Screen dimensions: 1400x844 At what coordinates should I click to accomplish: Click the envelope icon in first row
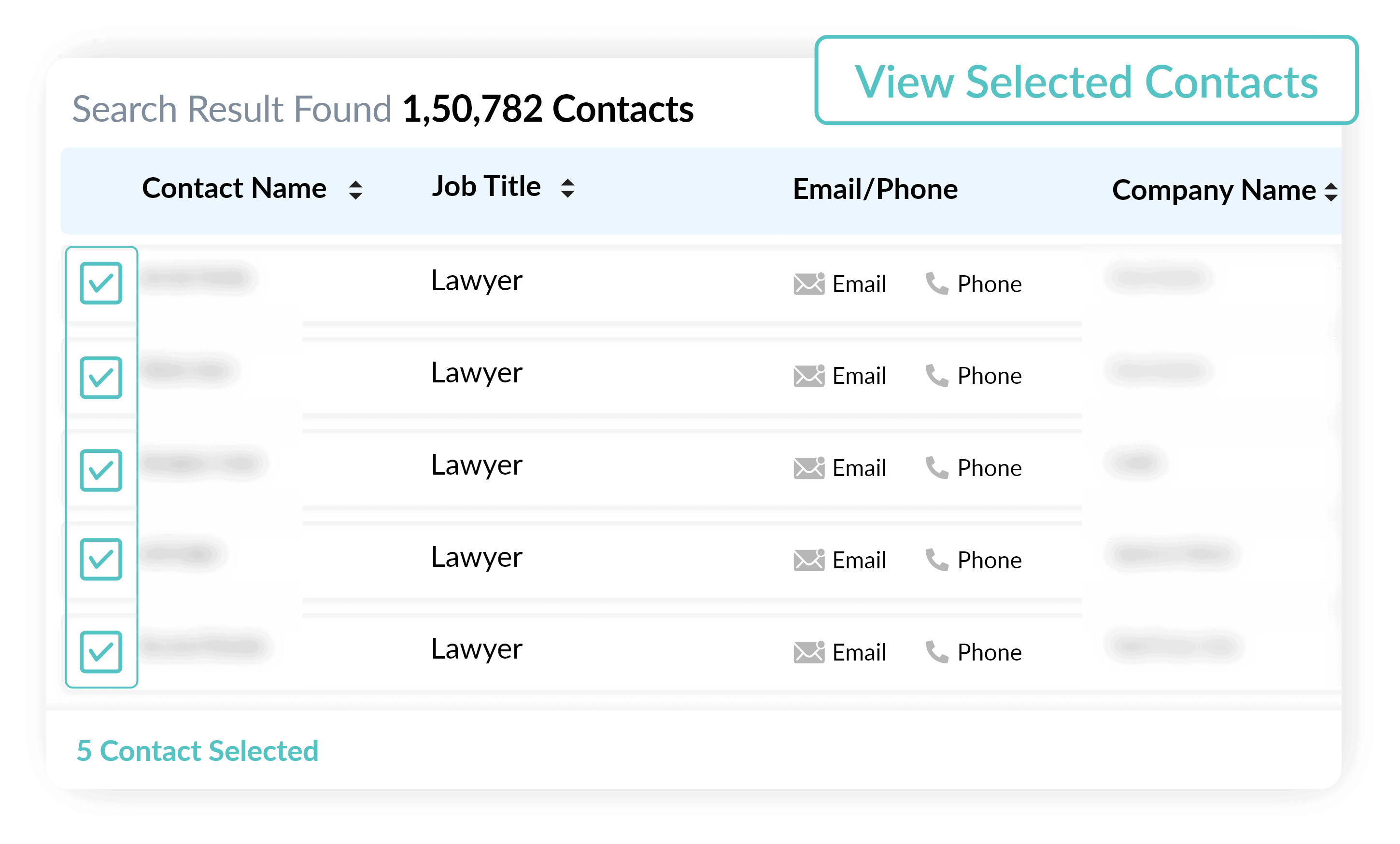(x=808, y=283)
